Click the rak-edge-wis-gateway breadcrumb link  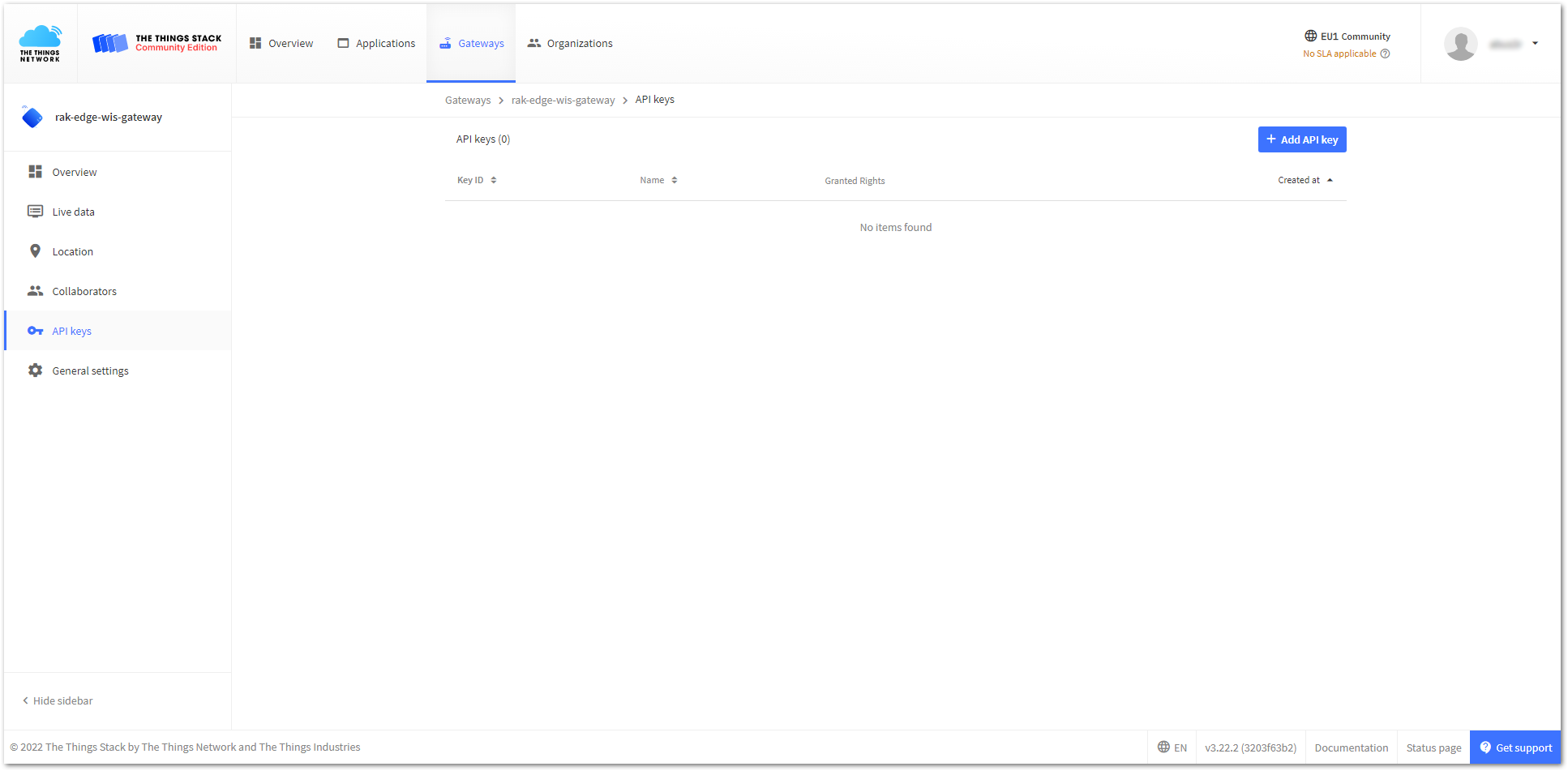click(563, 100)
